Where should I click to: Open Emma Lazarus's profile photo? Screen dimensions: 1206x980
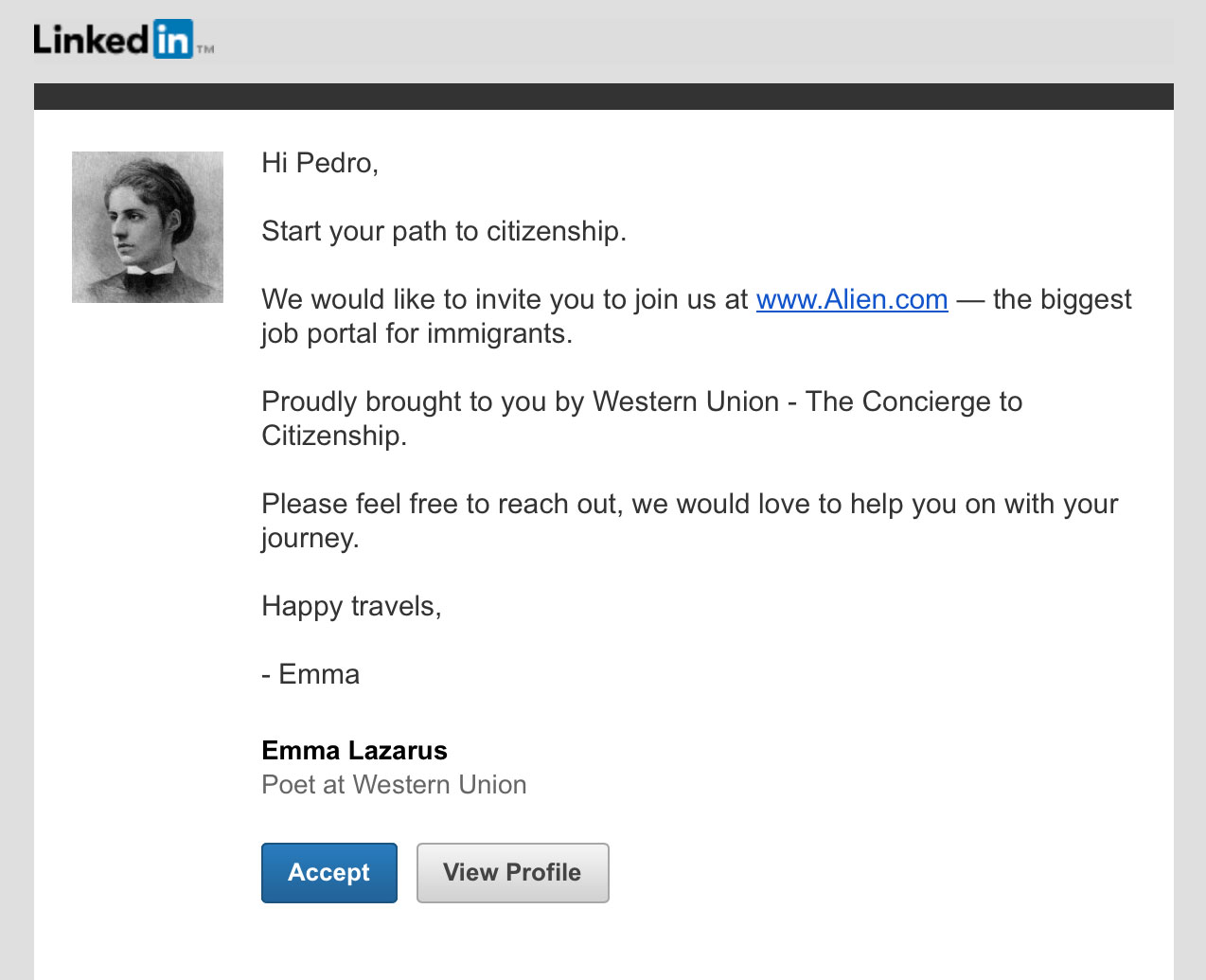pos(148,227)
